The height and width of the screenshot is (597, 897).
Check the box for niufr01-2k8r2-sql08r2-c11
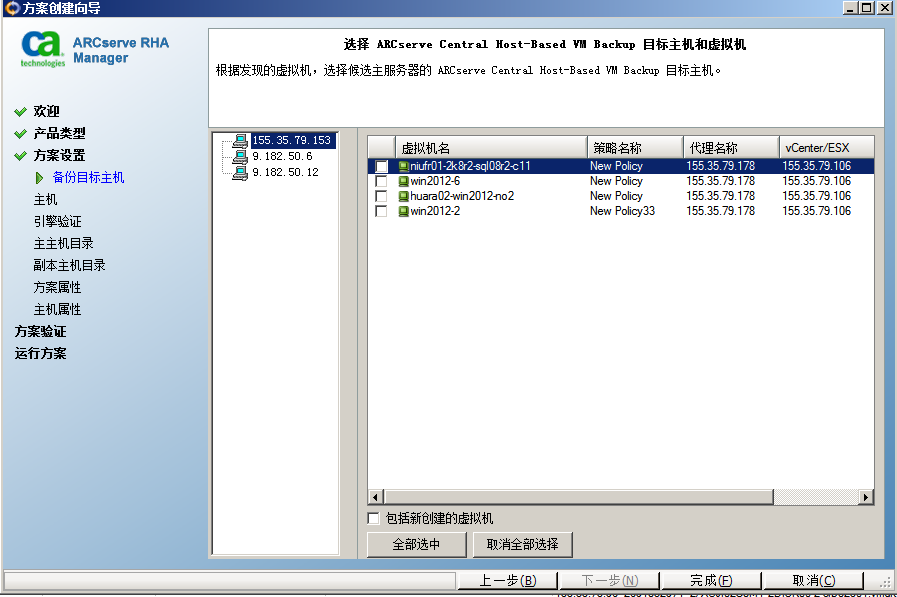(x=381, y=166)
